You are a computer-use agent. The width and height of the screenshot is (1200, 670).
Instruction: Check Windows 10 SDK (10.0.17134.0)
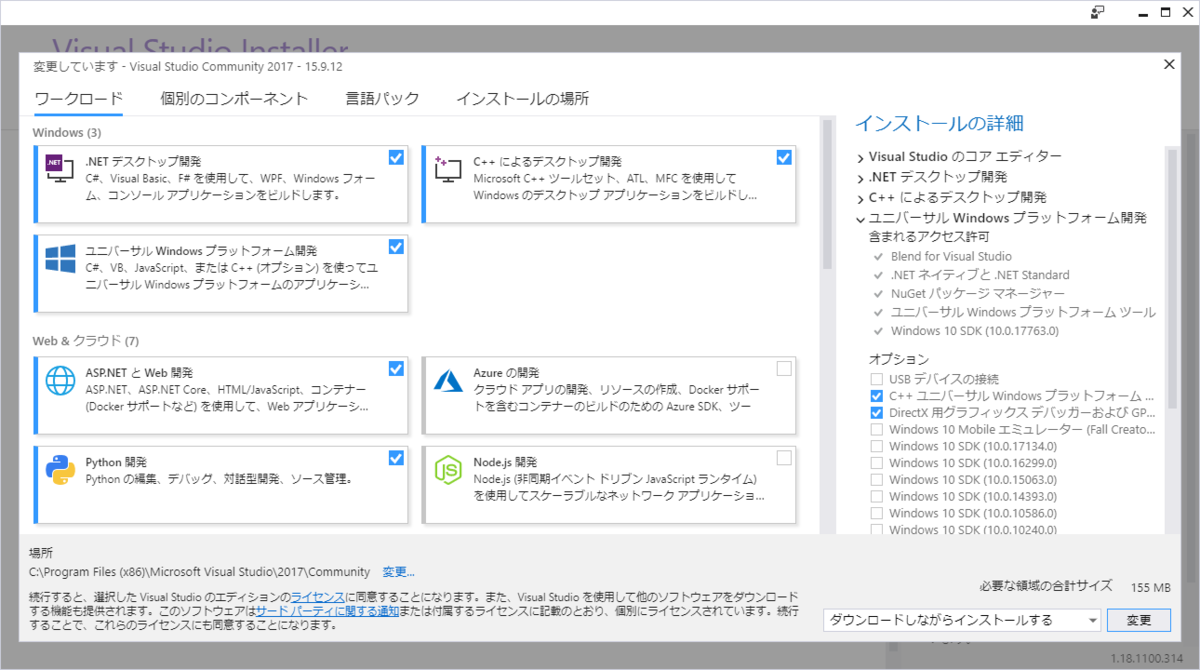tap(876, 447)
